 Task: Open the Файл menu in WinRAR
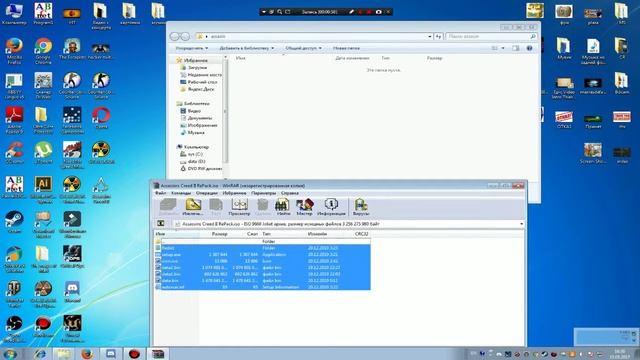tap(160, 193)
